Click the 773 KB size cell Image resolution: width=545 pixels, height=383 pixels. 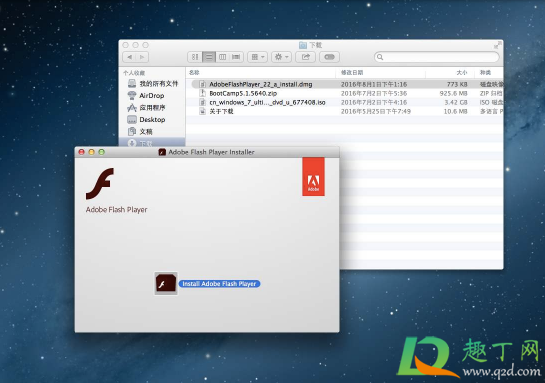point(457,84)
